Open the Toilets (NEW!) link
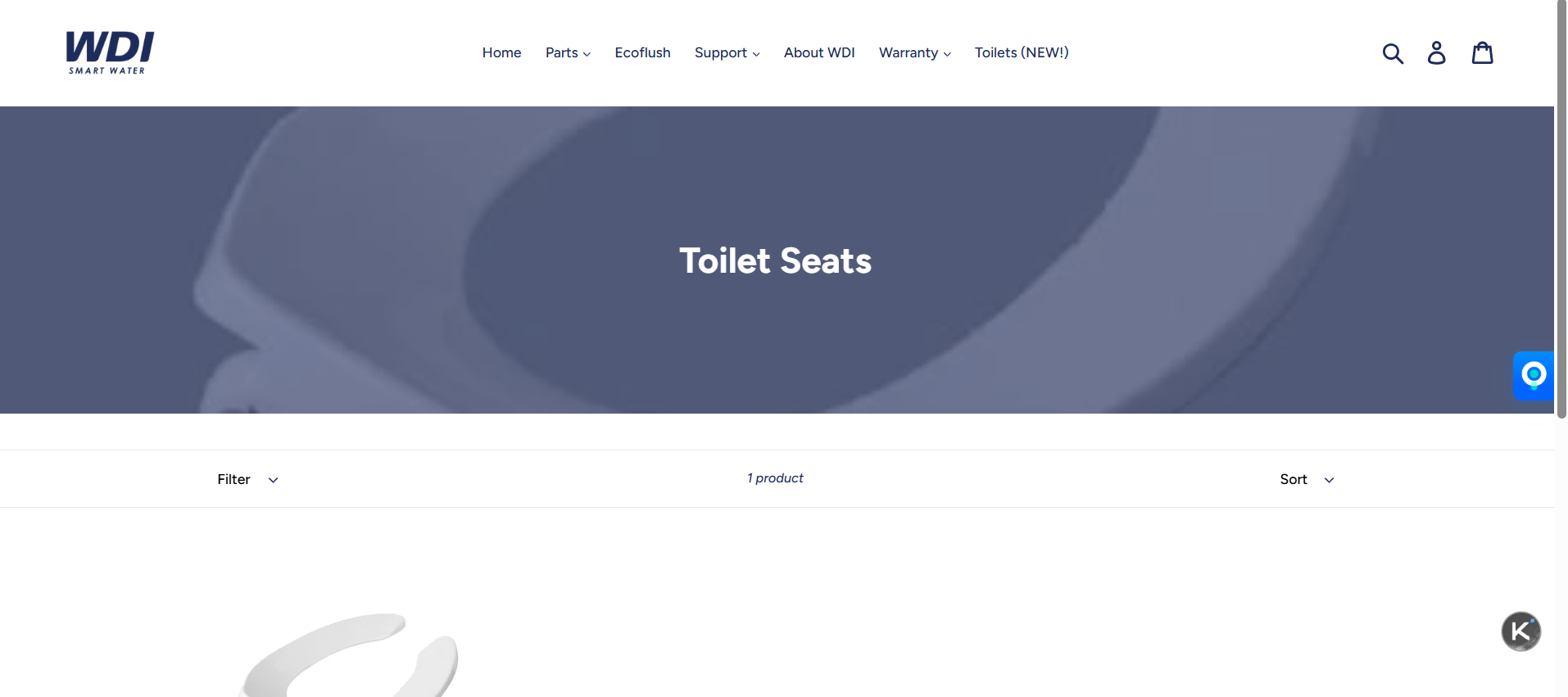This screenshot has width=1568, height=697. click(x=1022, y=52)
